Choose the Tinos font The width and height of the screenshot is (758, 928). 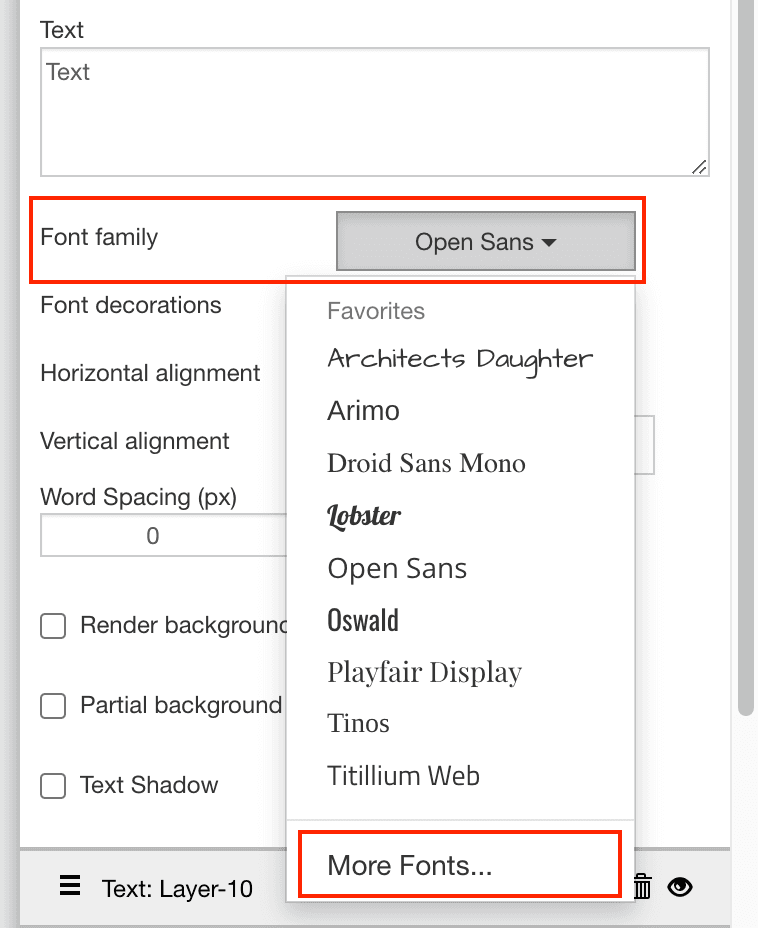point(358,723)
